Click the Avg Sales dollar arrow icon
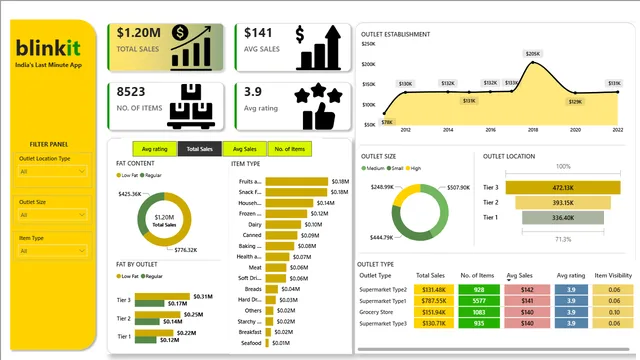The image size is (640, 360). pyautogui.click(x=318, y=47)
